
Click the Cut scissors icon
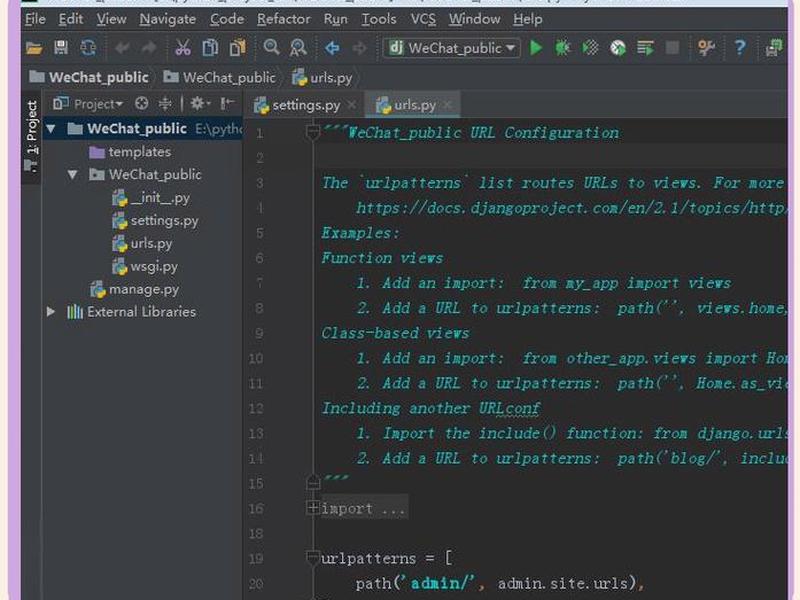click(x=183, y=47)
